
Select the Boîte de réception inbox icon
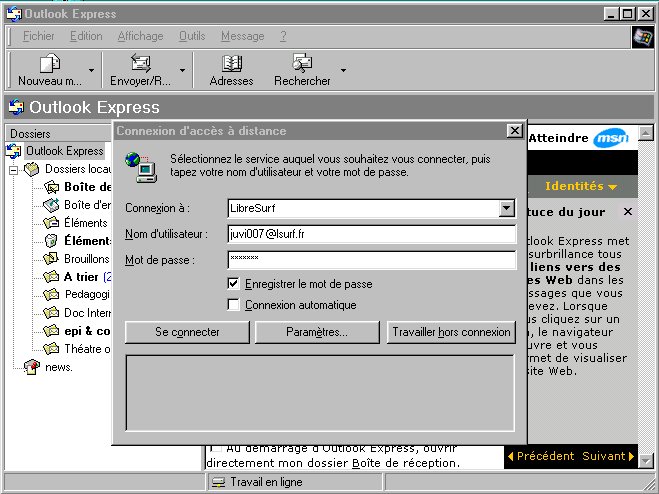click(51, 187)
